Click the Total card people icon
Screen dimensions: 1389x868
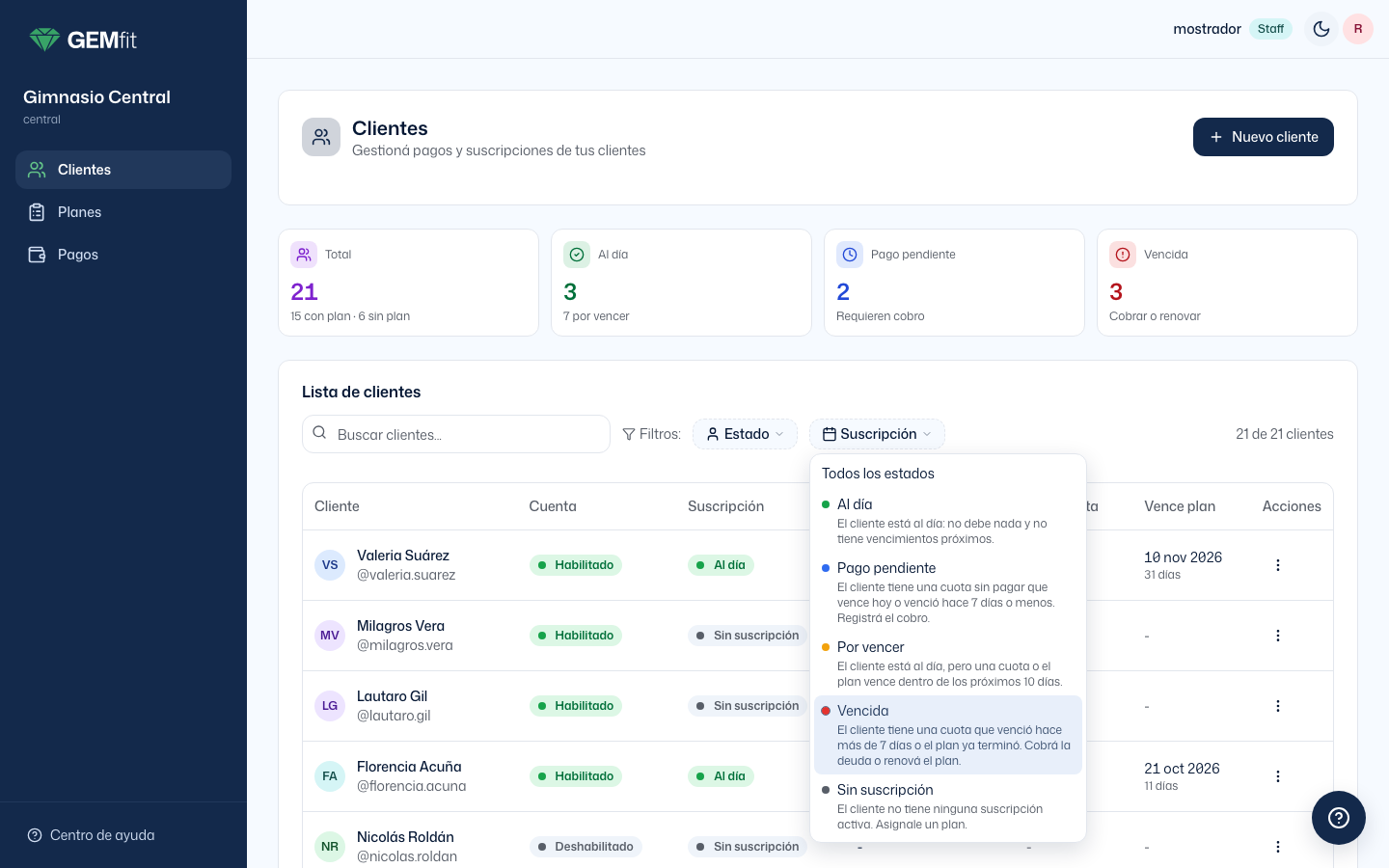[304, 255]
